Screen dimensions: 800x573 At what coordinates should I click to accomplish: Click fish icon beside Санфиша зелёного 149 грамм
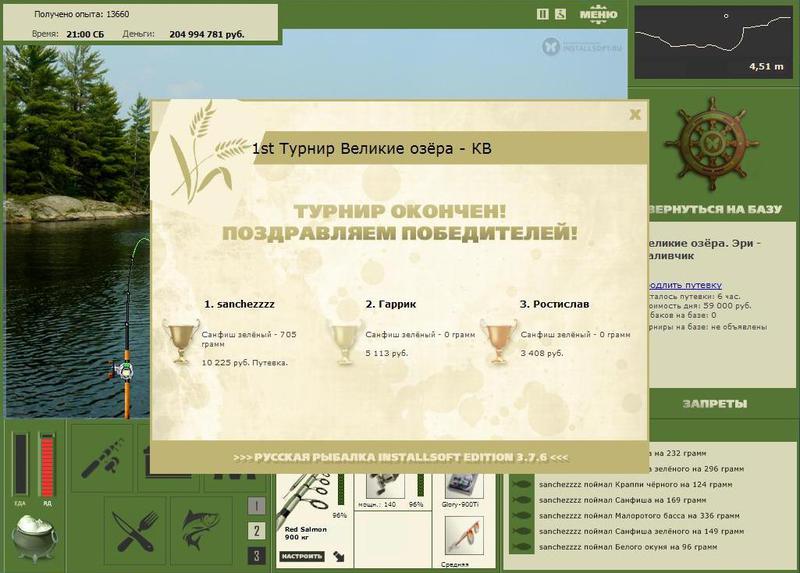click(x=520, y=531)
